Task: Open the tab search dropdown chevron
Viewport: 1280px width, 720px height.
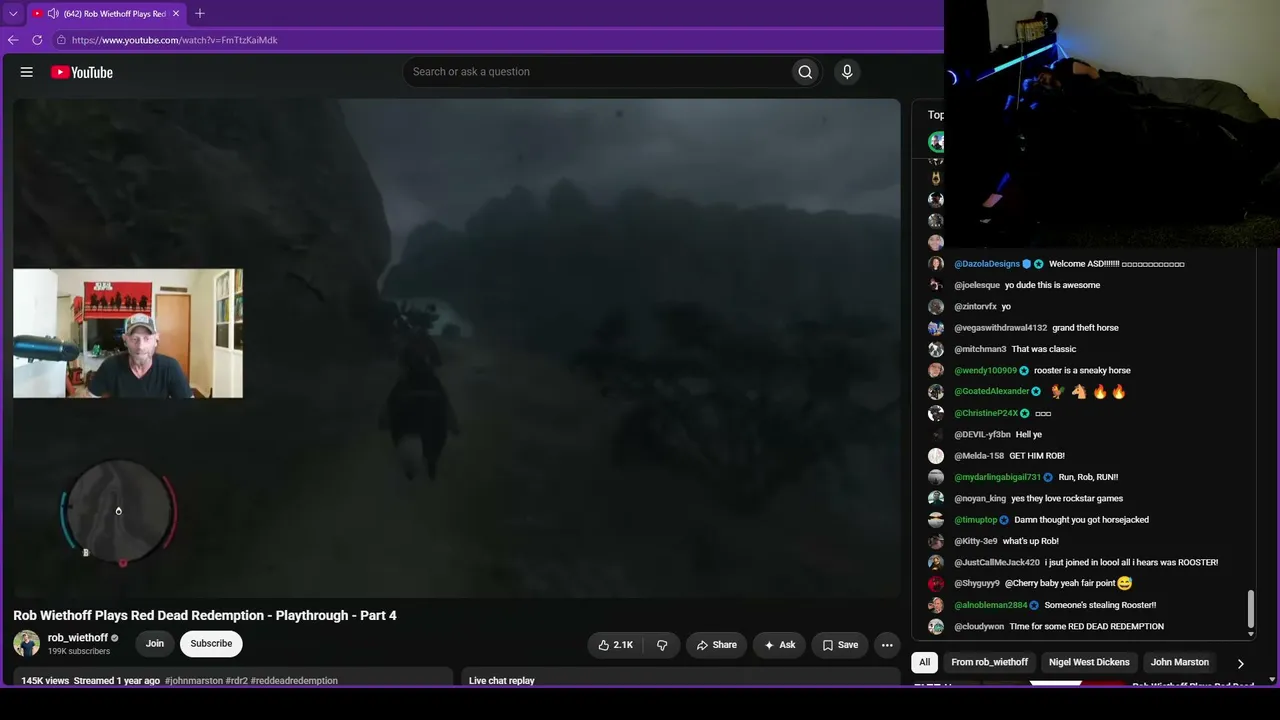Action: click(13, 14)
